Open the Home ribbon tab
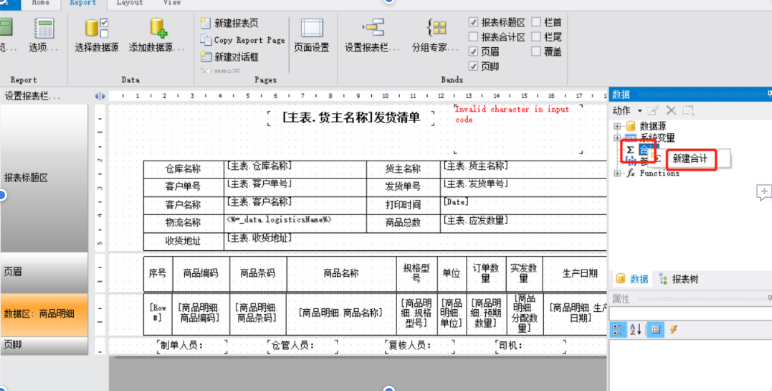This screenshot has width=772, height=391. coord(40,3)
